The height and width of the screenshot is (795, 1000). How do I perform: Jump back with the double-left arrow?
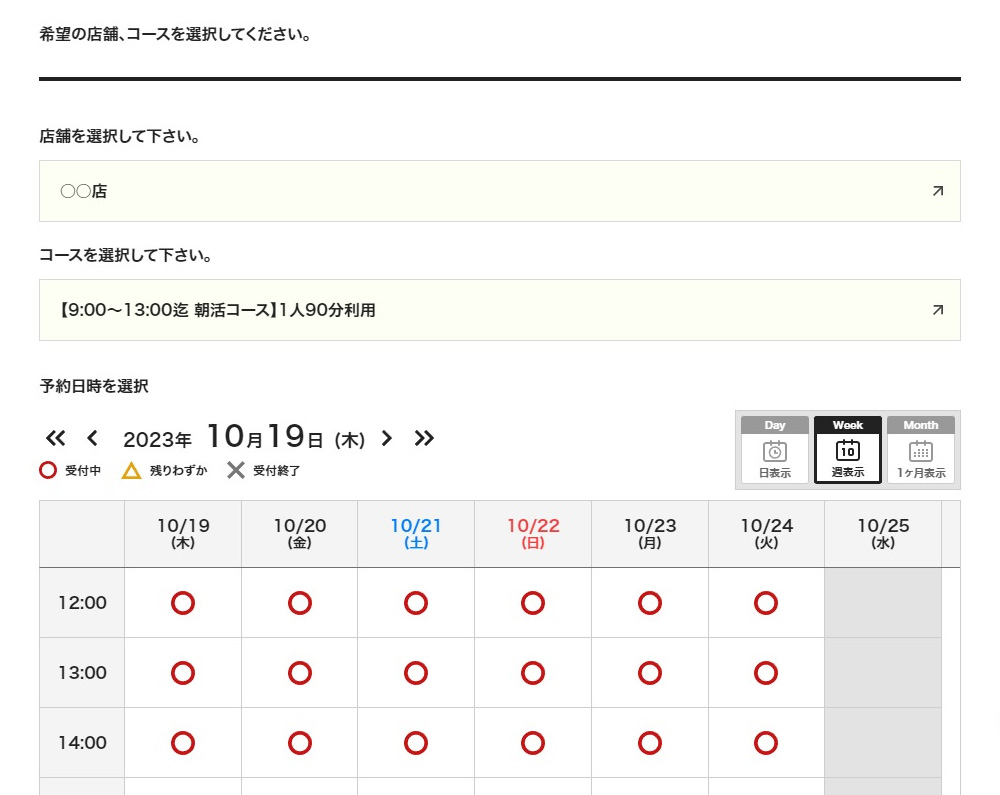pyautogui.click(x=55, y=438)
